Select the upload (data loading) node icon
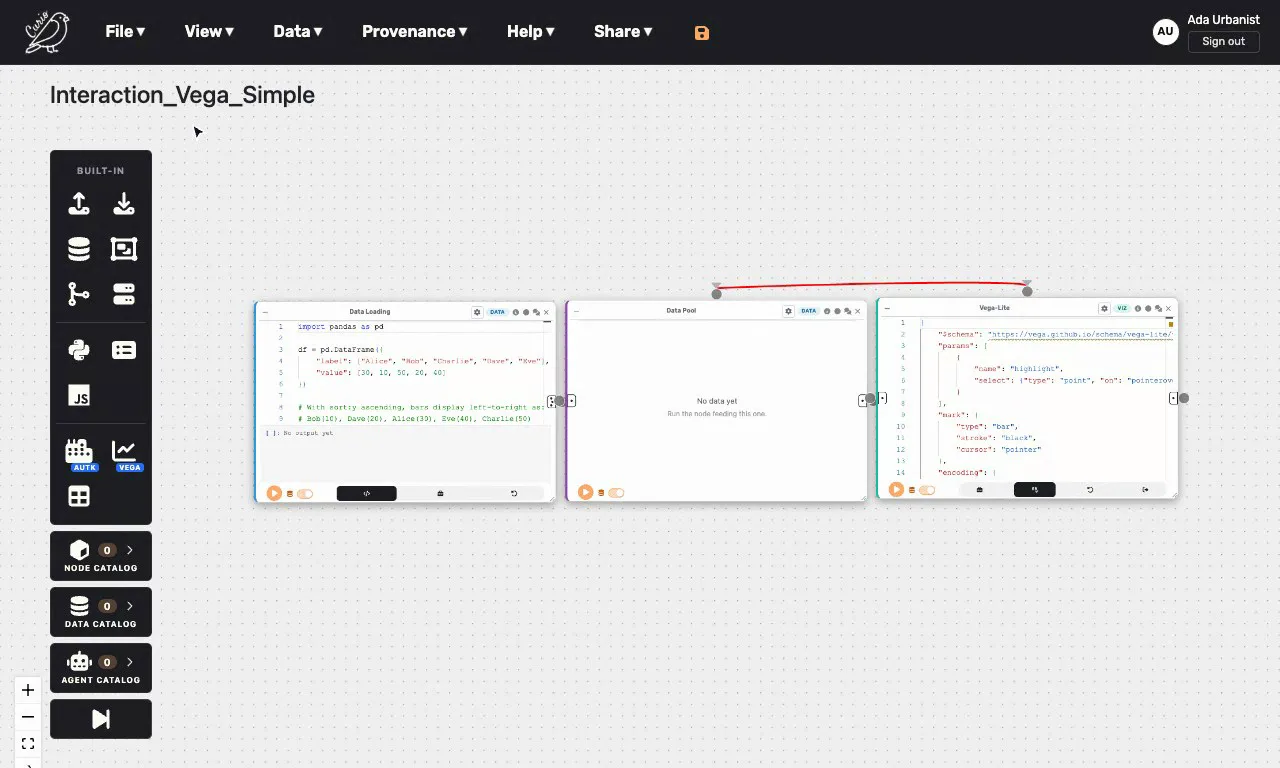Image resolution: width=1280 pixels, height=768 pixels. click(79, 204)
